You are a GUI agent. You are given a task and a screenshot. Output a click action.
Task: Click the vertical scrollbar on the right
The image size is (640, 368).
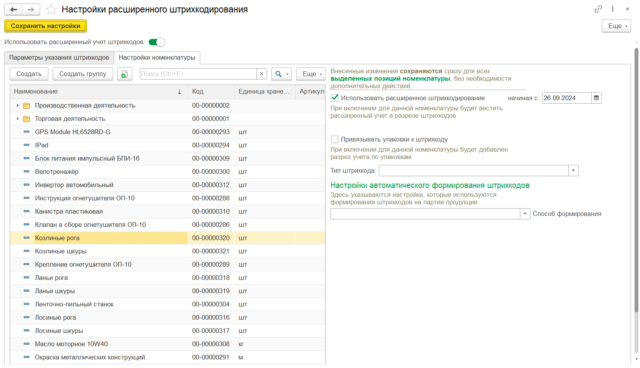[636, 180]
